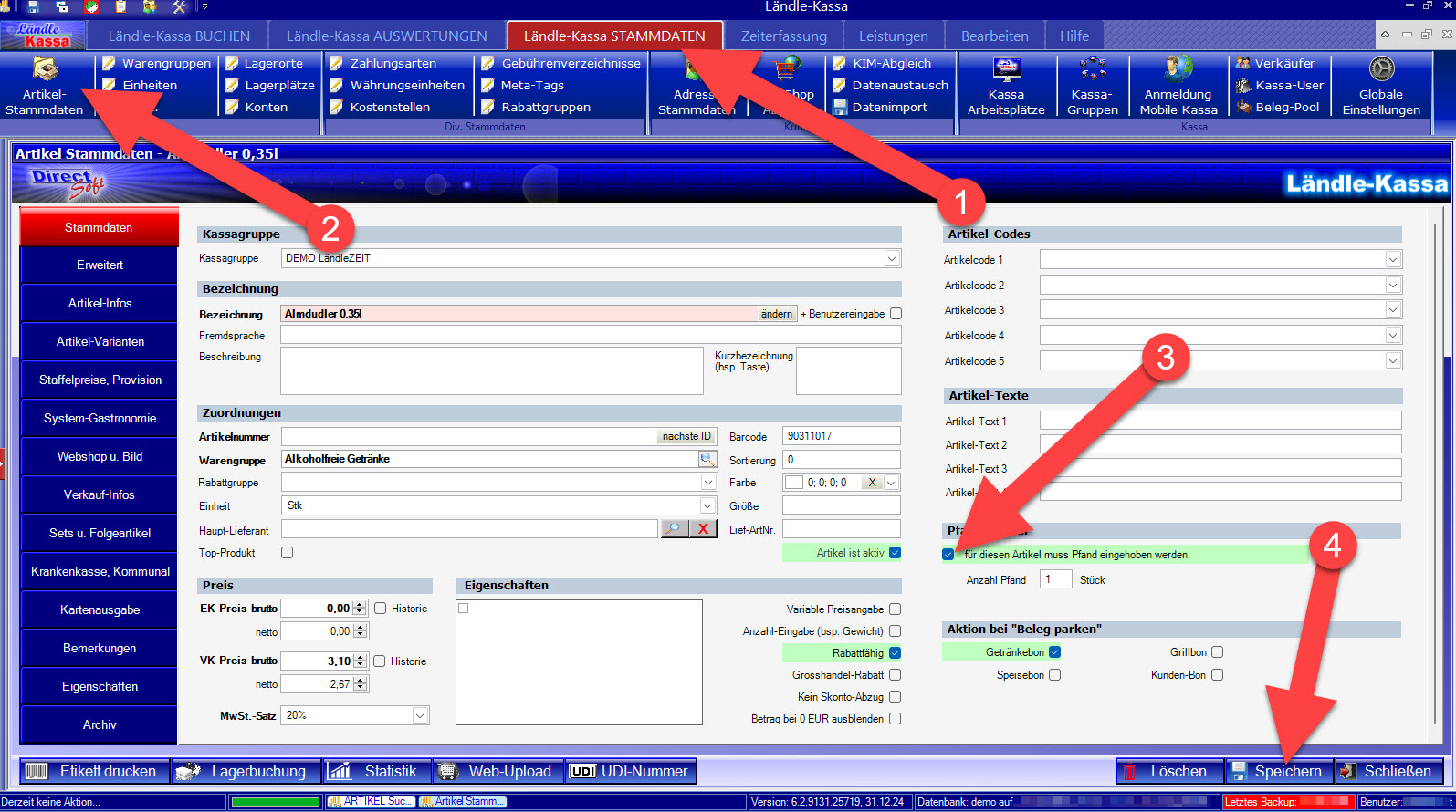The height and width of the screenshot is (812, 1456).
Task: Click Barcode input field
Action: click(x=842, y=436)
